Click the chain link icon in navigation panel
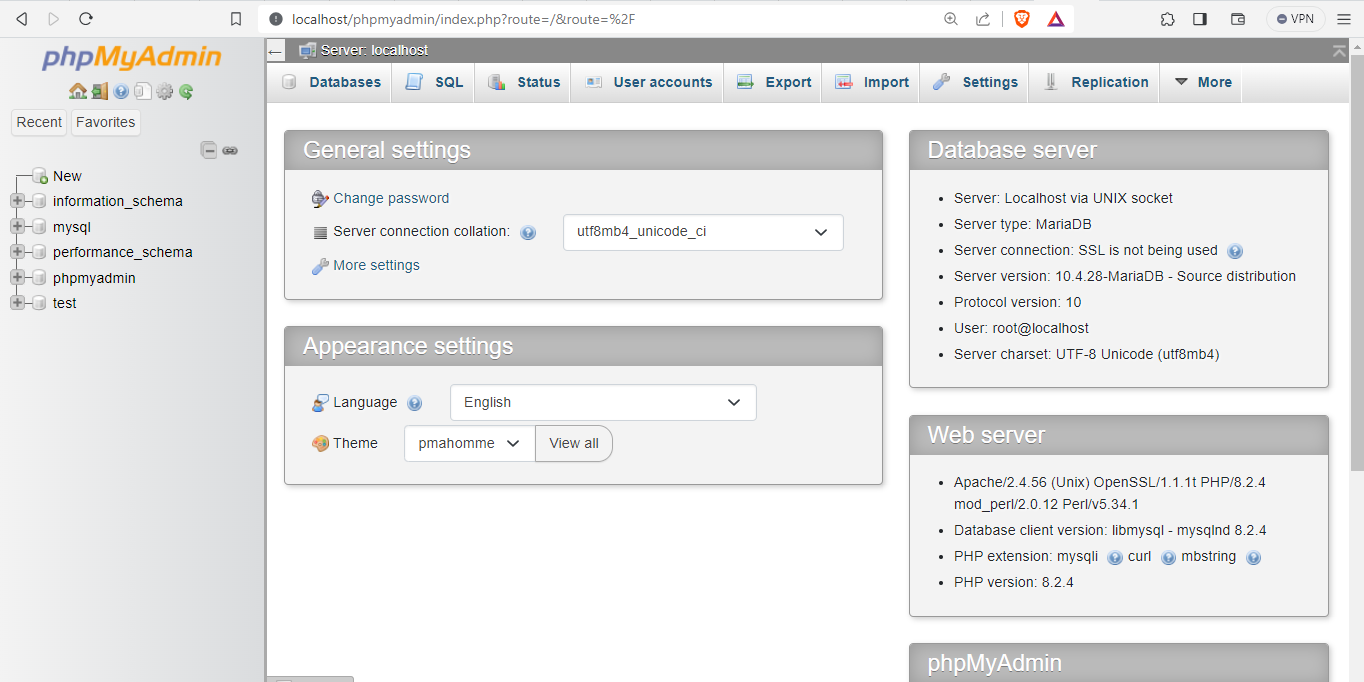 230,150
